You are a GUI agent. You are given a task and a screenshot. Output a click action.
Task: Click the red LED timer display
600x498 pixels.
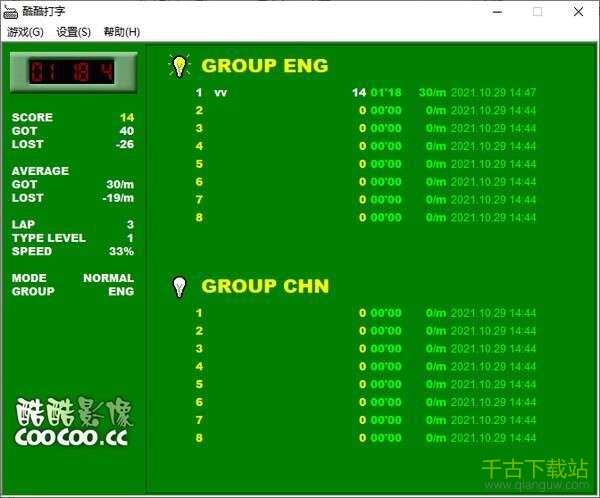pos(72,72)
